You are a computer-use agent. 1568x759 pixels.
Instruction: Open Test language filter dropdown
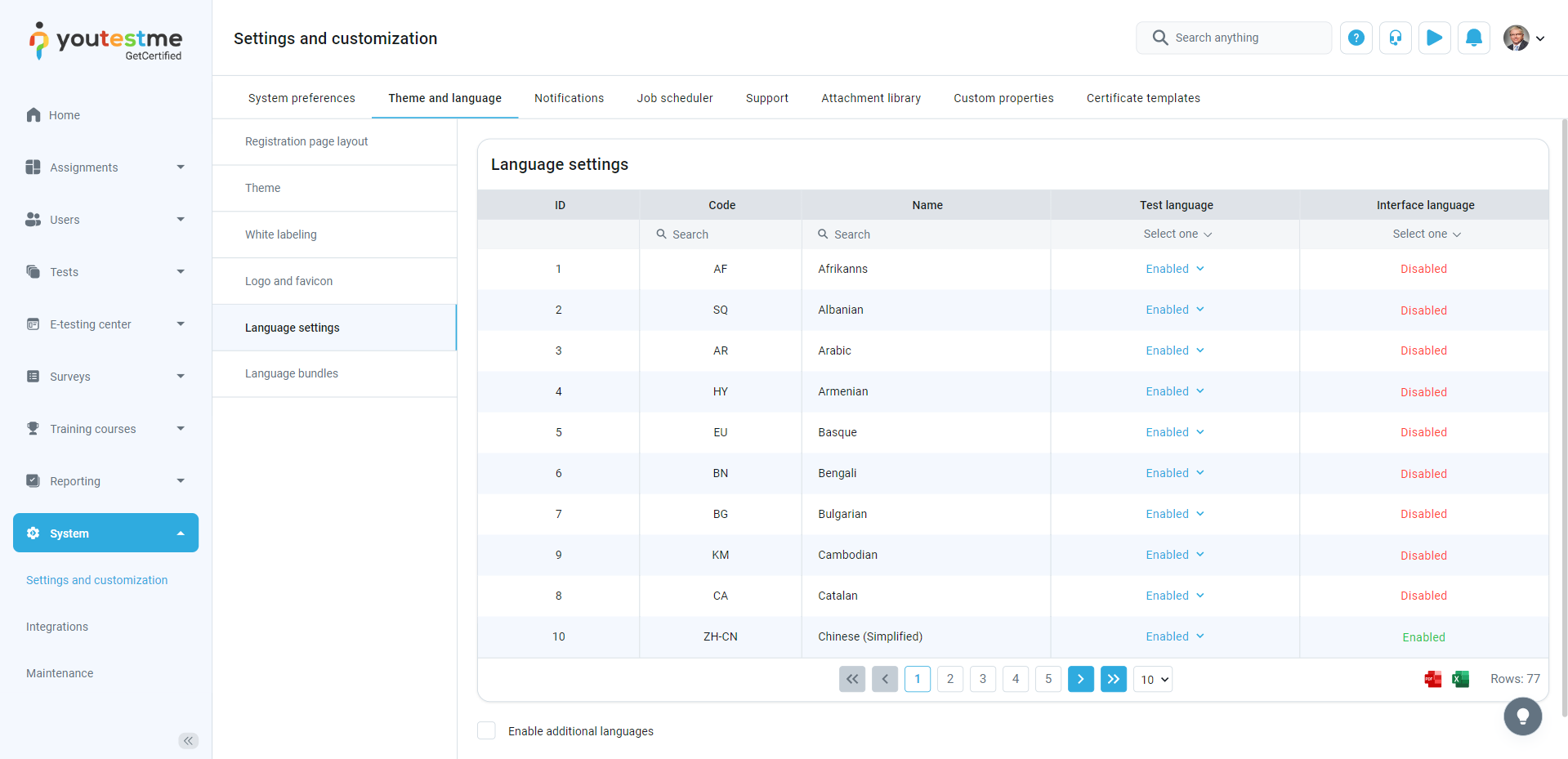pyautogui.click(x=1177, y=234)
